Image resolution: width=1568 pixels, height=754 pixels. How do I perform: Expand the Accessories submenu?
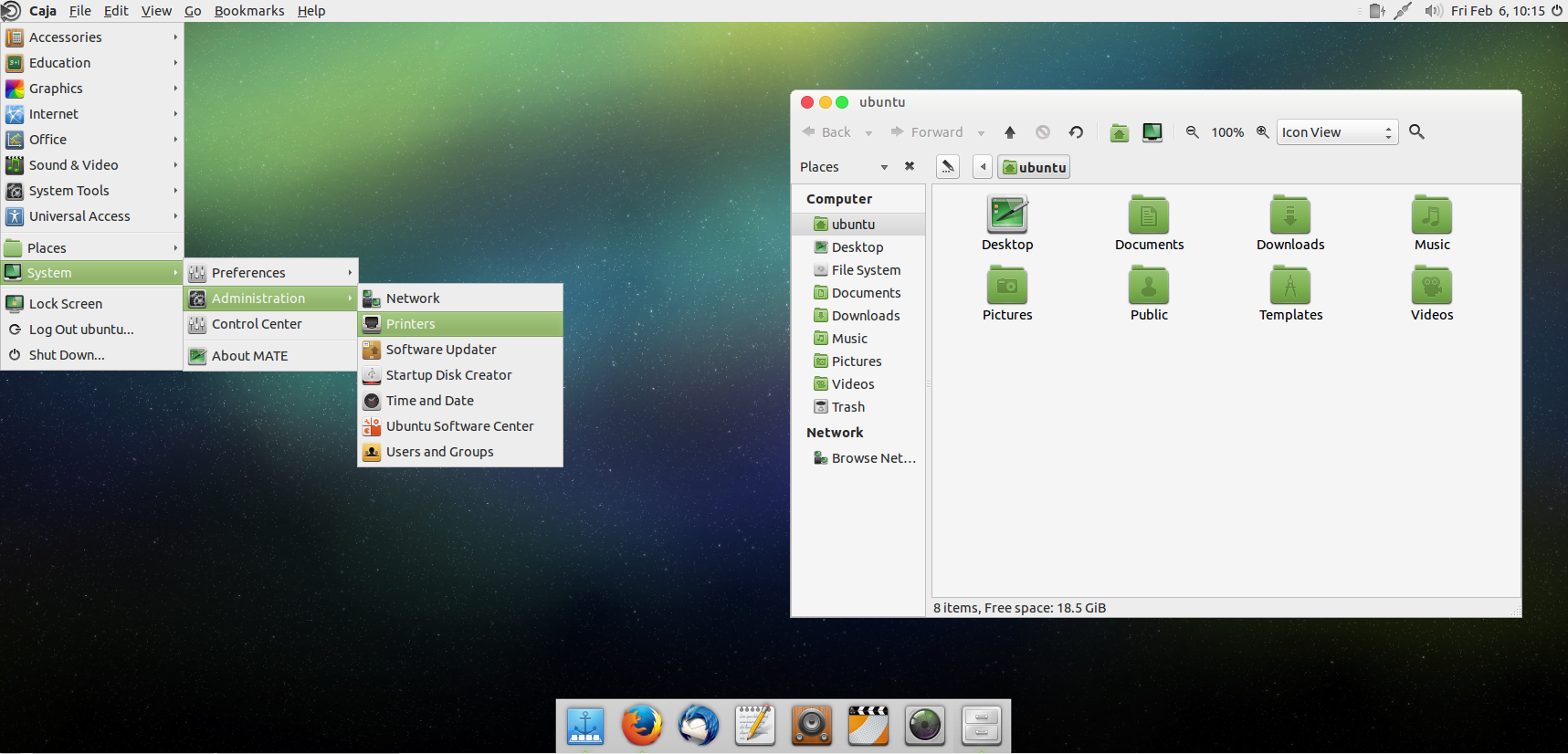pyautogui.click(x=91, y=37)
